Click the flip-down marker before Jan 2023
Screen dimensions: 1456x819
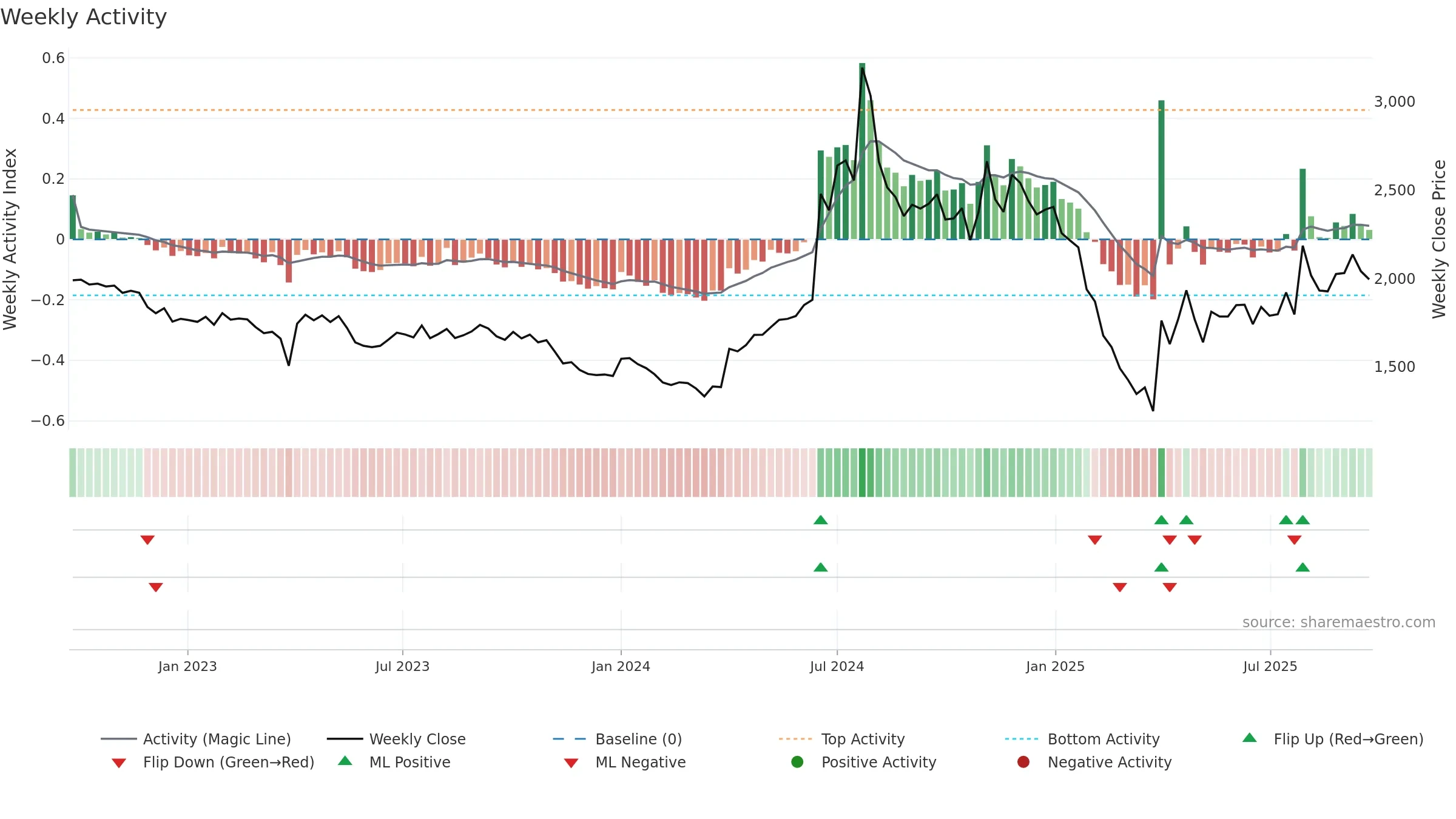pyautogui.click(x=147, y=540)
